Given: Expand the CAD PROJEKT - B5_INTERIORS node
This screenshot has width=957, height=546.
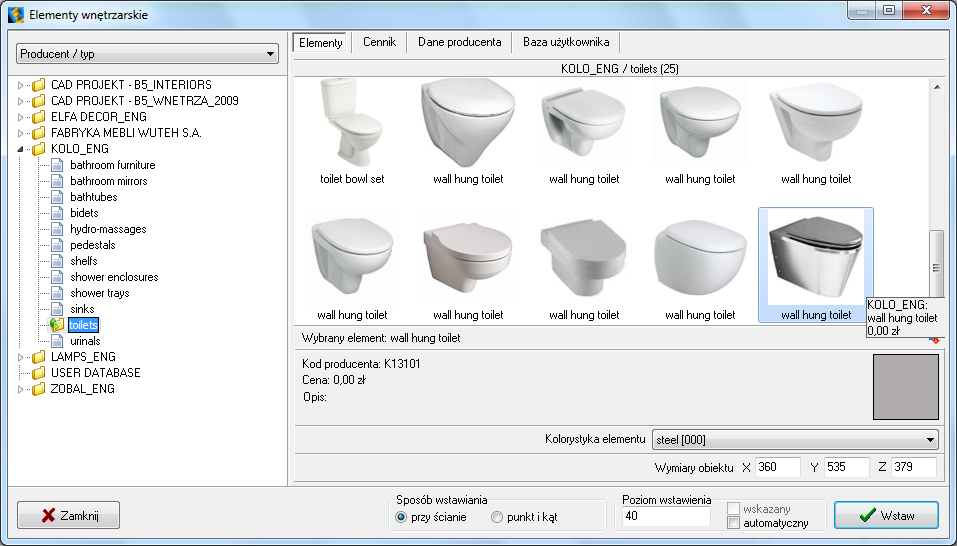Looking at the screenshot, I should click(20, 85).
